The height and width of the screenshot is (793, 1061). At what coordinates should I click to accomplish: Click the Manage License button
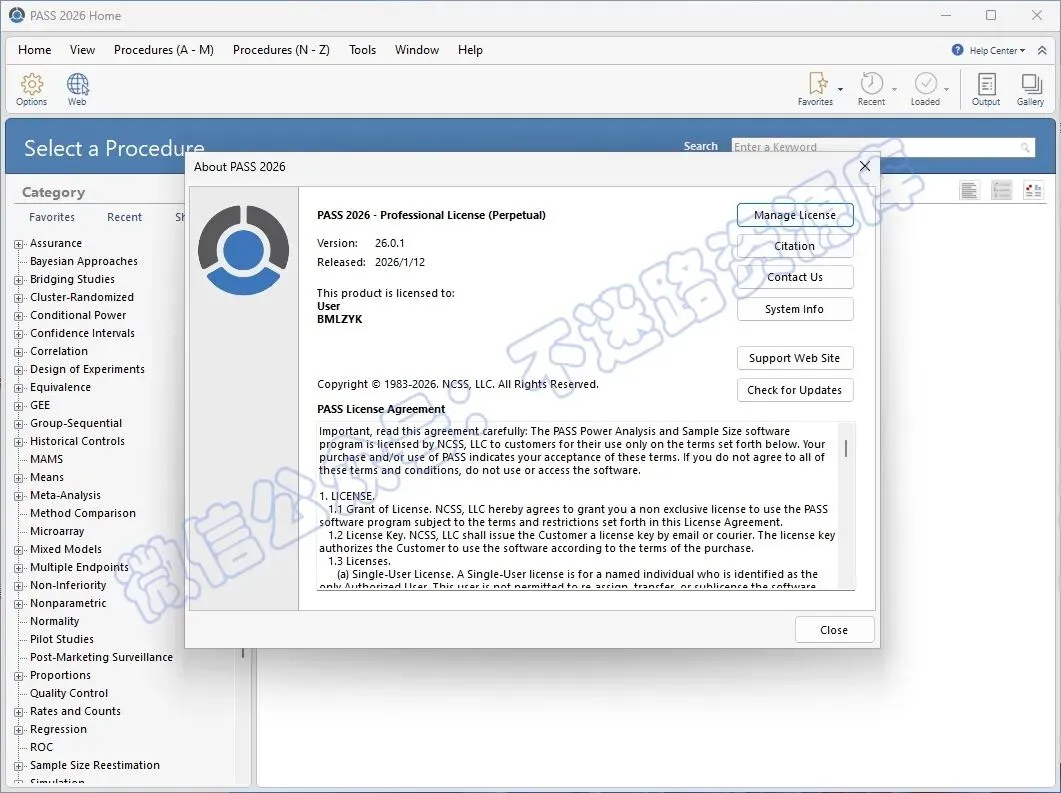coord(794,215)
